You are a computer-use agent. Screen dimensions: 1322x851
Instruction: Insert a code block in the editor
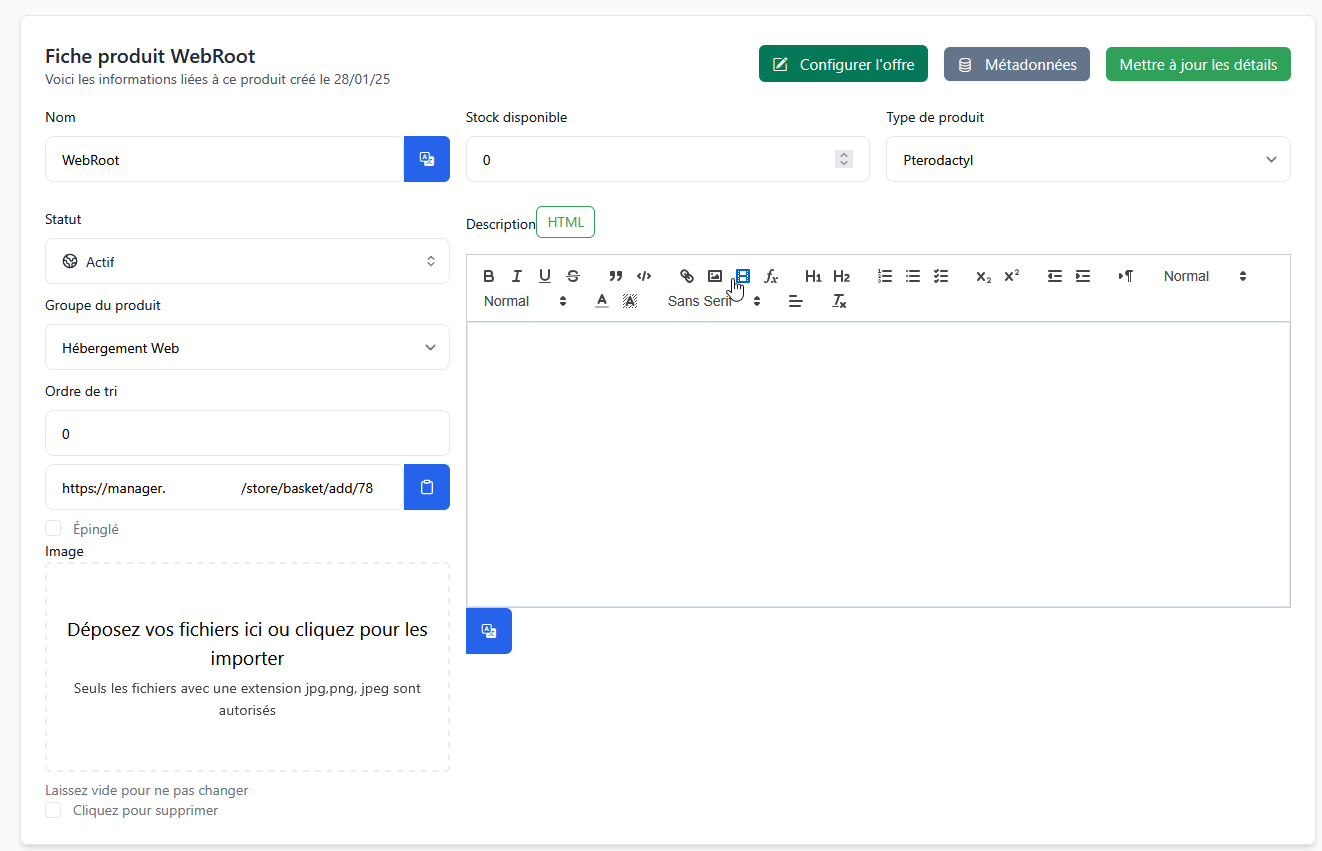[644, 277]
